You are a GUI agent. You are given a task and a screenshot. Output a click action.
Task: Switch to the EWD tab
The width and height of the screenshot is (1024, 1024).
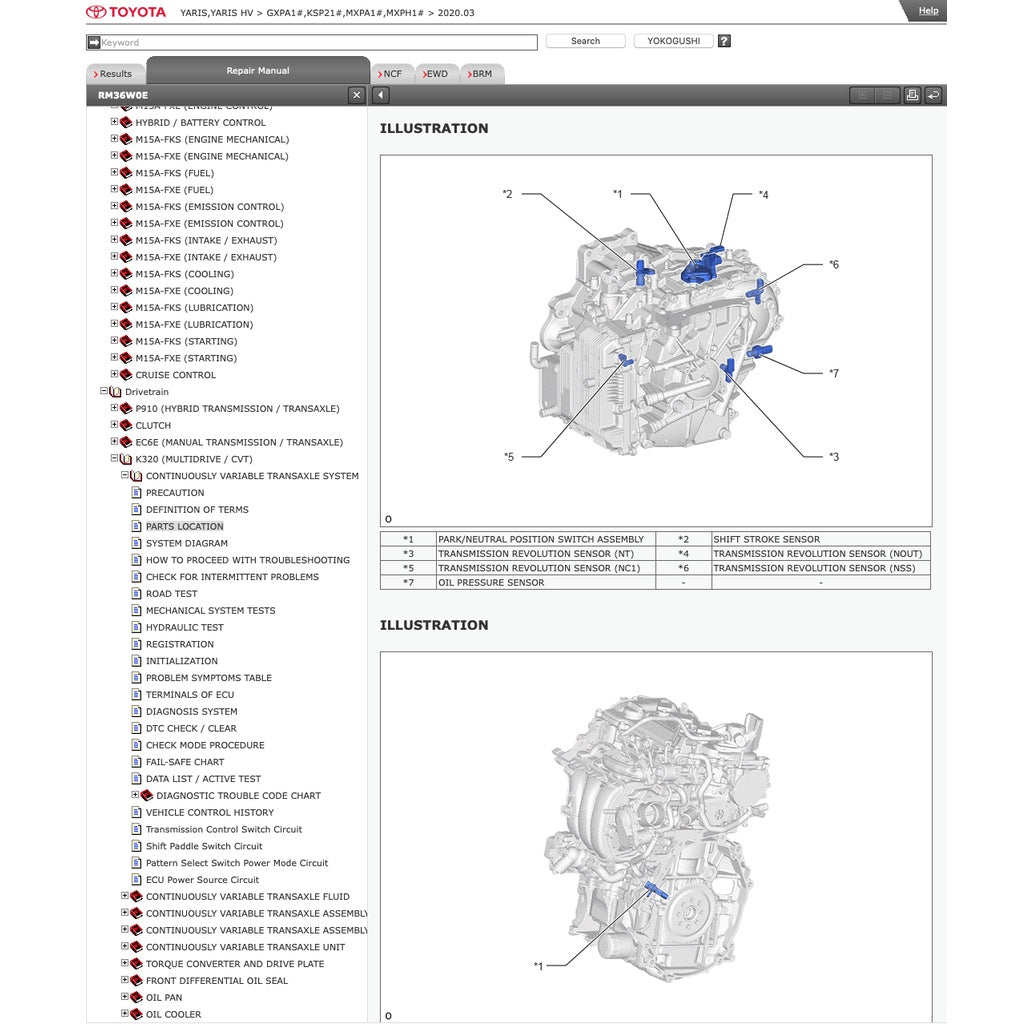[435, 73]
